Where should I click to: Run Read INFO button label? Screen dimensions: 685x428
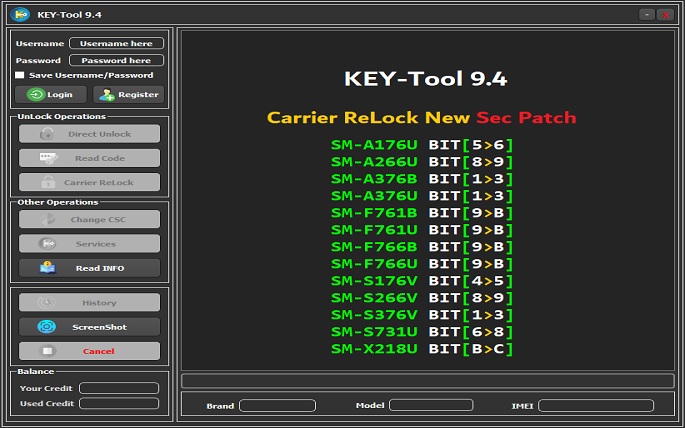pyautogui.click(x=100, y=268)
